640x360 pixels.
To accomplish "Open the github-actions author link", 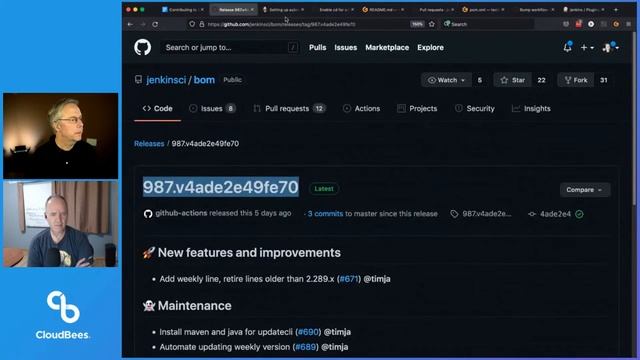I will pos(181,213).
